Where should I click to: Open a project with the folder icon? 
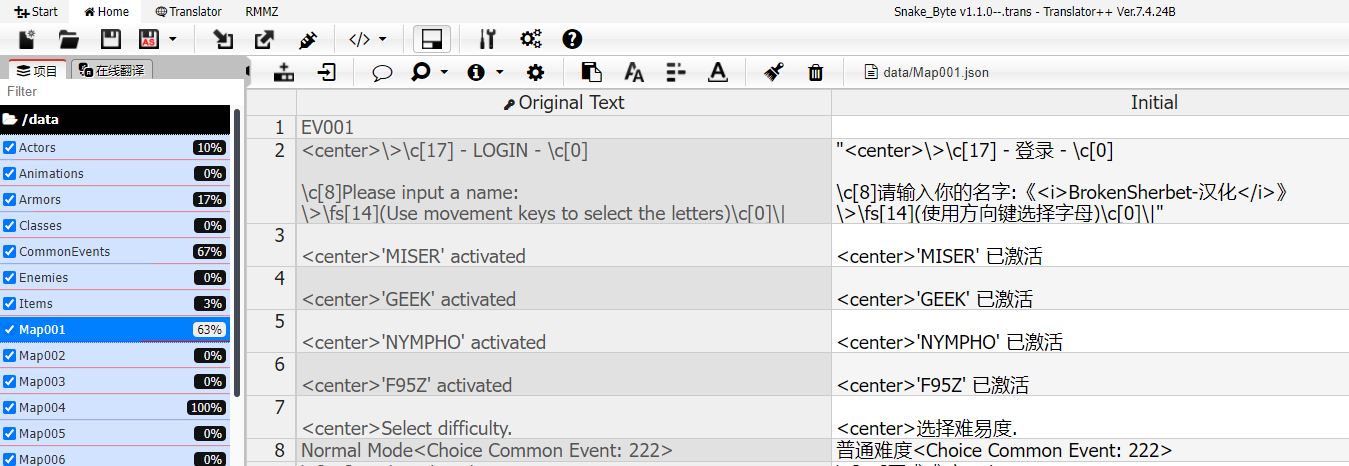coord(69,39)
